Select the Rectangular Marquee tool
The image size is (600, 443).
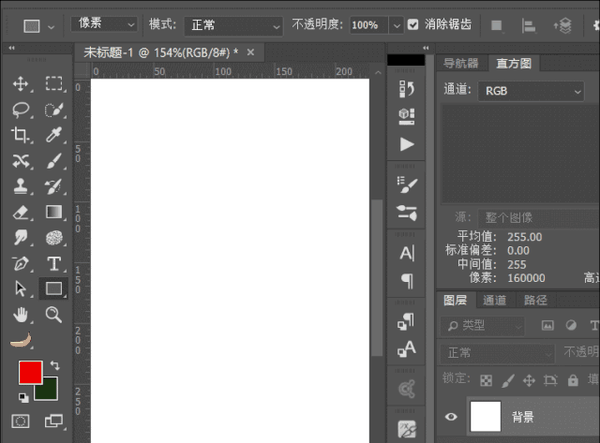point(54,83)
